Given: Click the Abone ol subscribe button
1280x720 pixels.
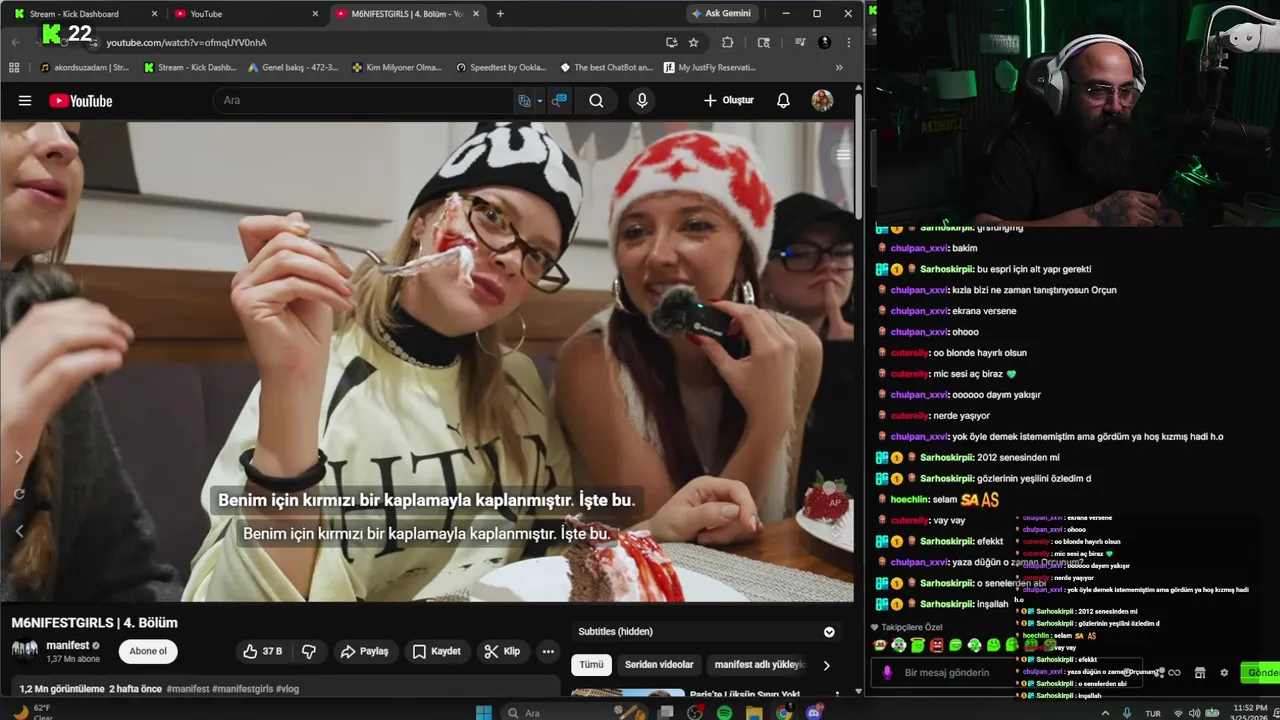Looking at the screenshot, I should [x=148, y=651].
